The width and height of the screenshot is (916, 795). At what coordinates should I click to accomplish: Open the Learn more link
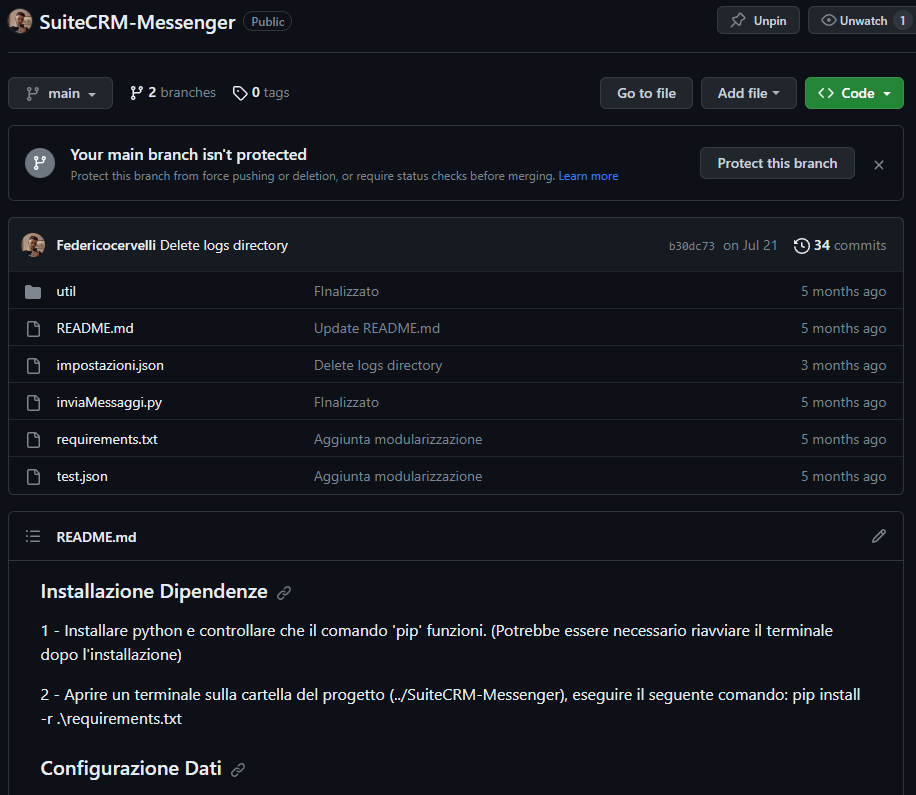pos(588,176)
